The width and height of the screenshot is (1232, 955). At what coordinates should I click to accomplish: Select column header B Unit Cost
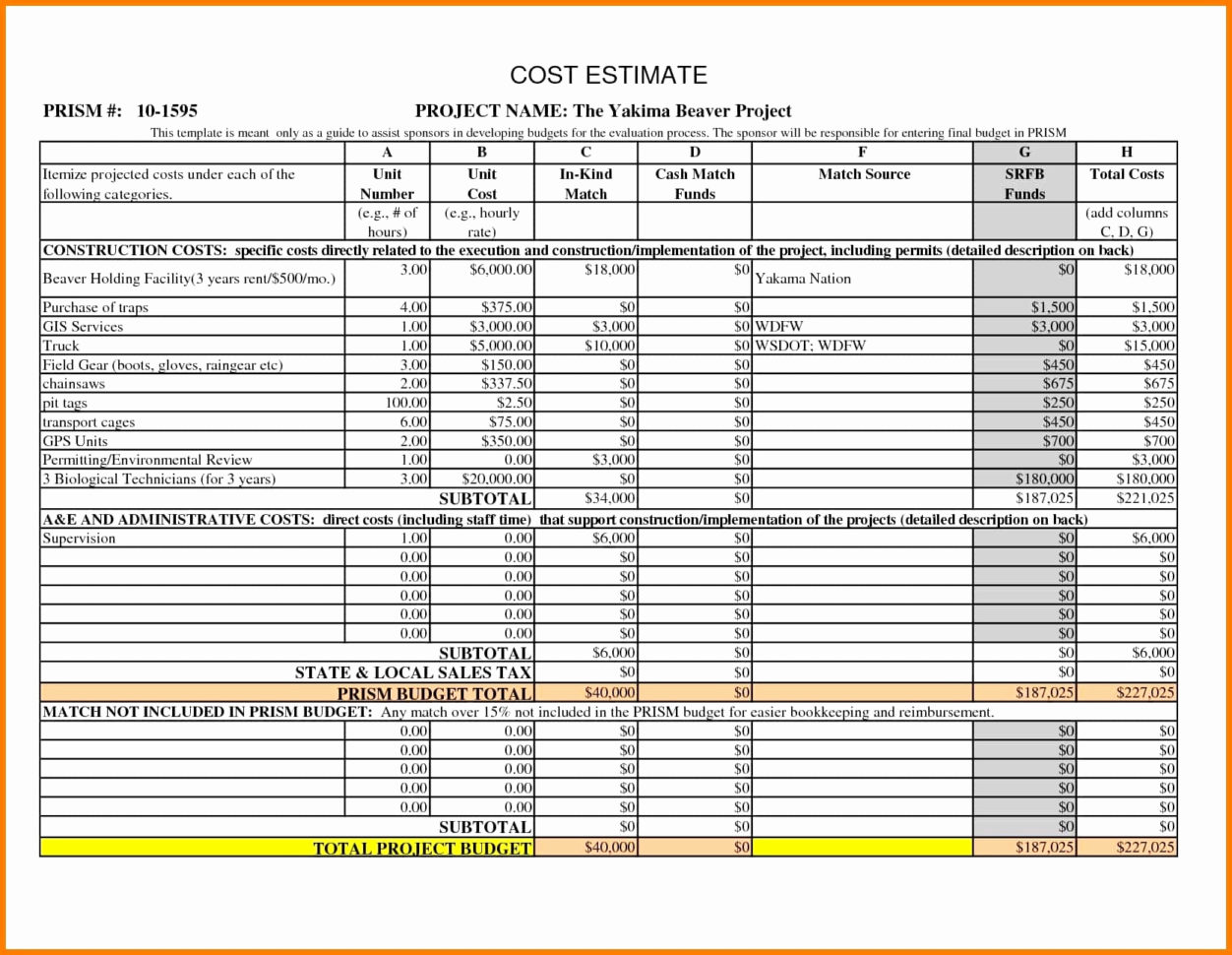pos(481,184)
